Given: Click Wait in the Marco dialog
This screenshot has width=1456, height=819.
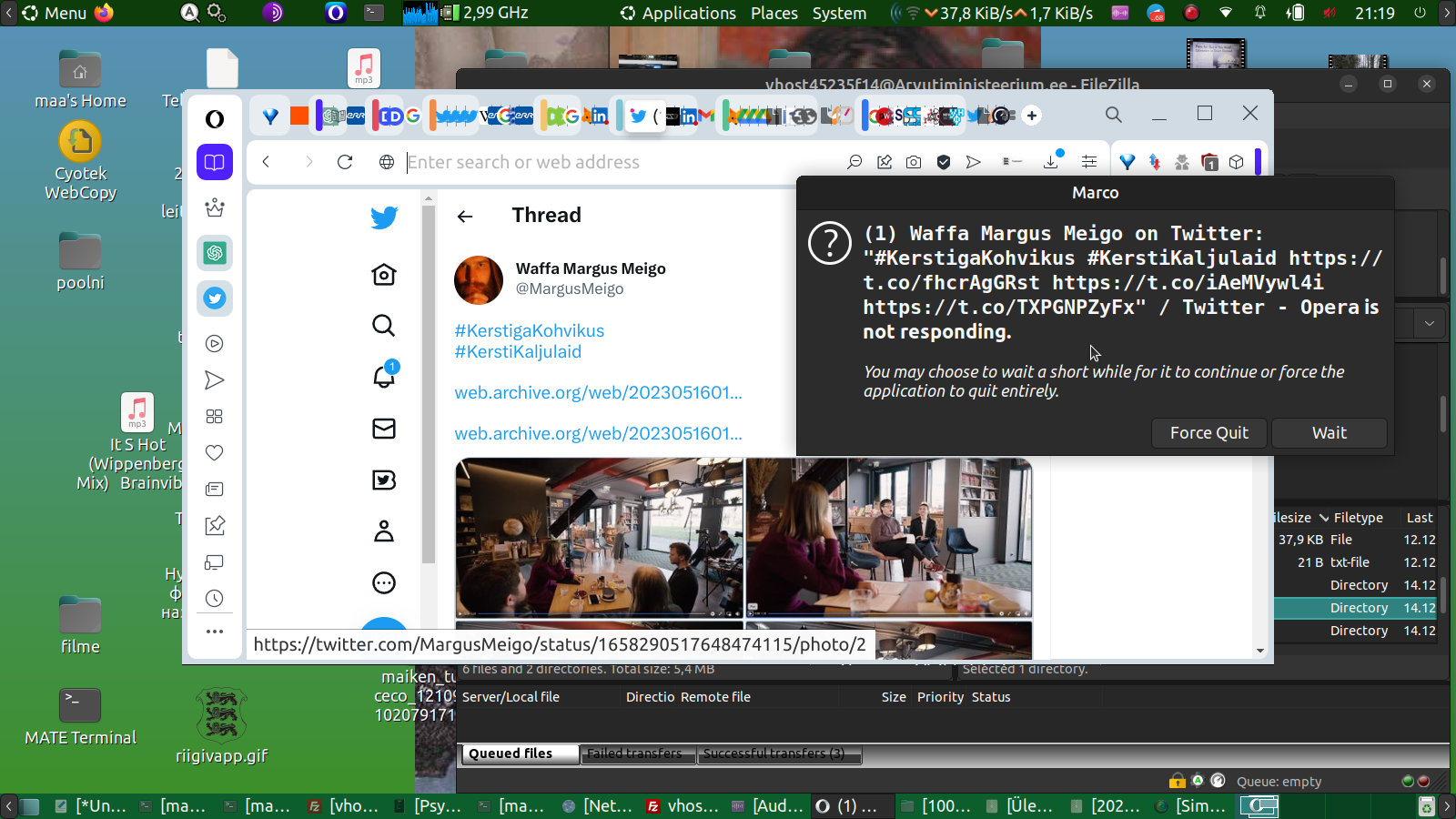Looking at the screenshot, I should (x=1330, y=433).
